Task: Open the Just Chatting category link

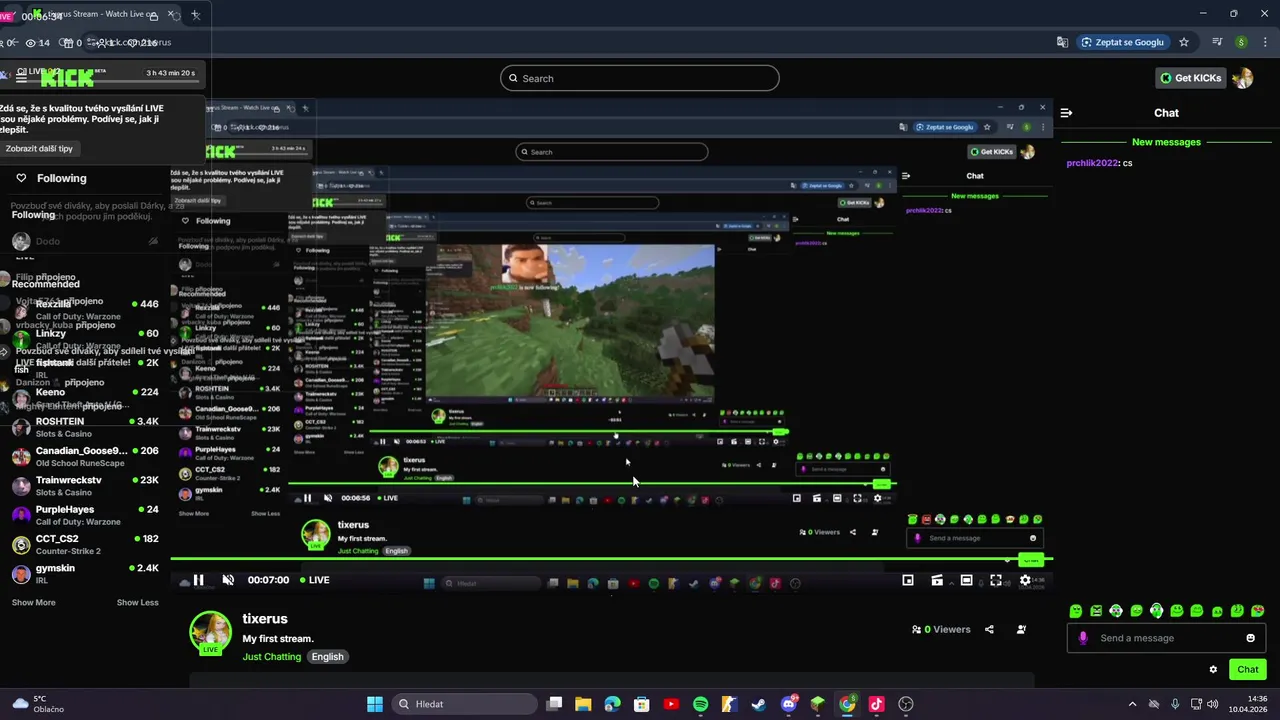Action: (x=271, y=657)
